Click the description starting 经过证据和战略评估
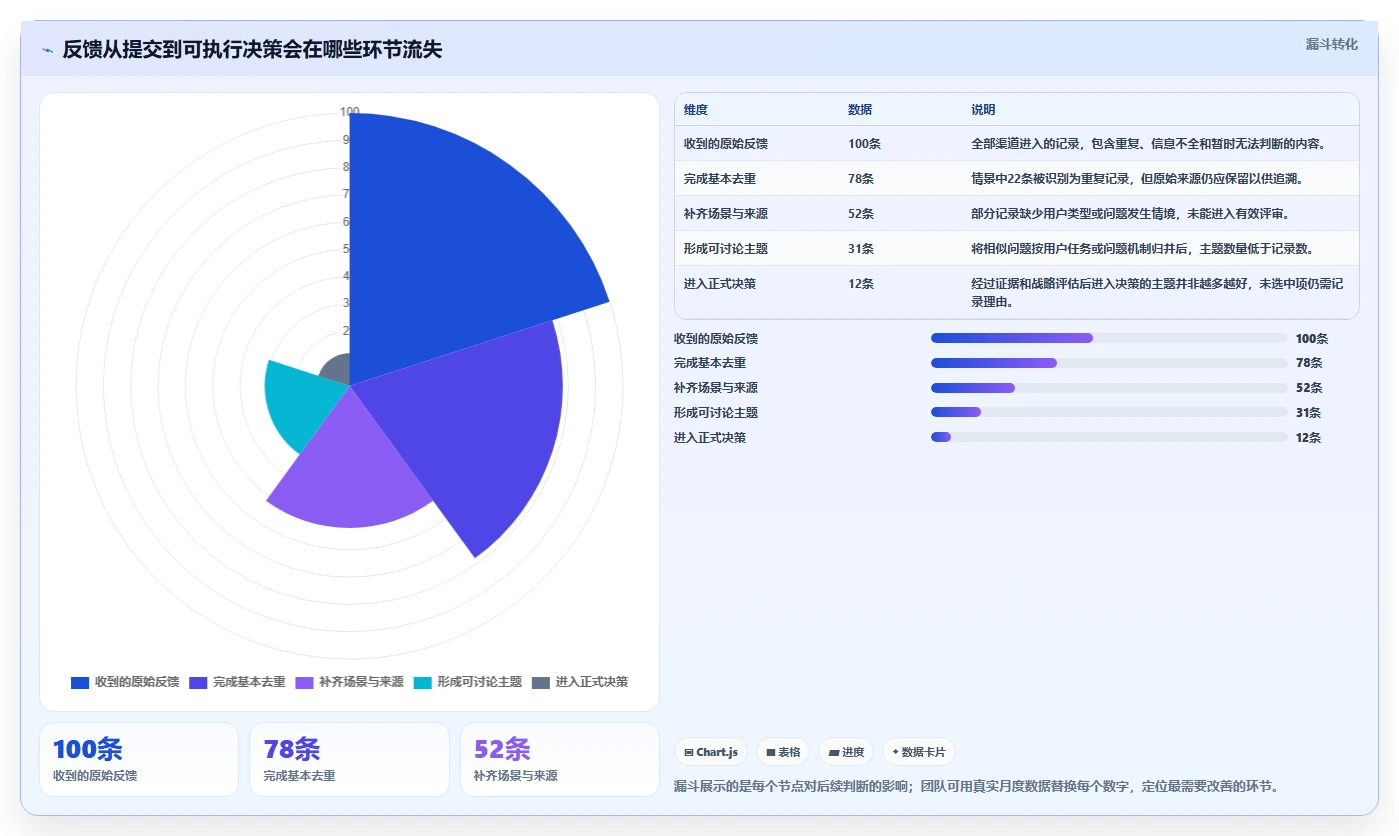The image size is (1399, 836). [1157, 293]
